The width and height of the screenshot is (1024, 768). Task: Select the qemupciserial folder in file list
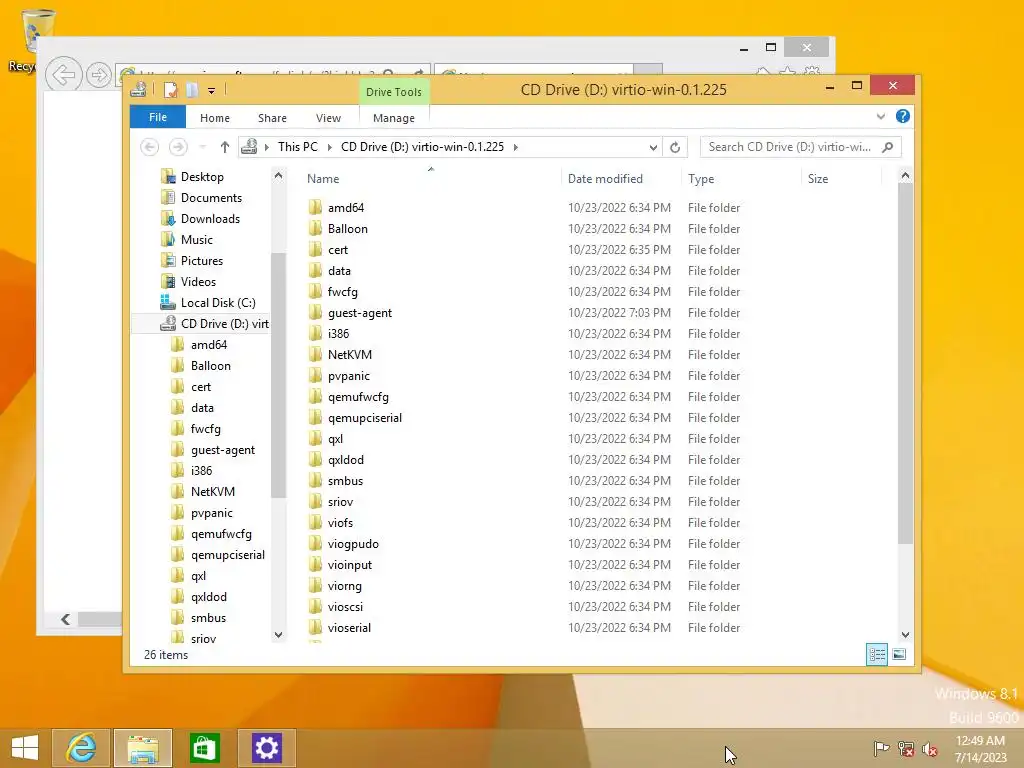364,418
